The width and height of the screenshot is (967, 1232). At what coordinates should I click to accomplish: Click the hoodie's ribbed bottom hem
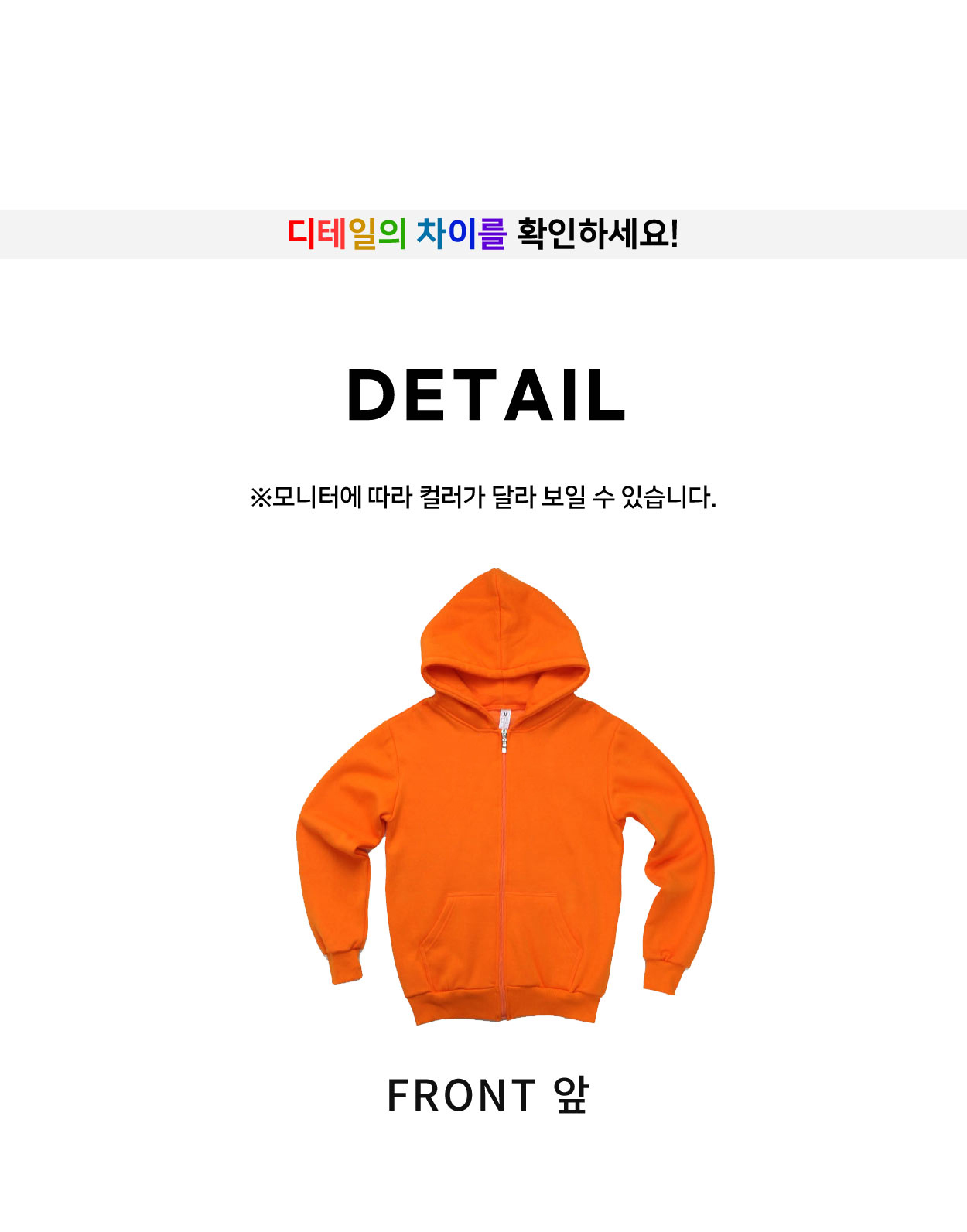(503, 1005)
